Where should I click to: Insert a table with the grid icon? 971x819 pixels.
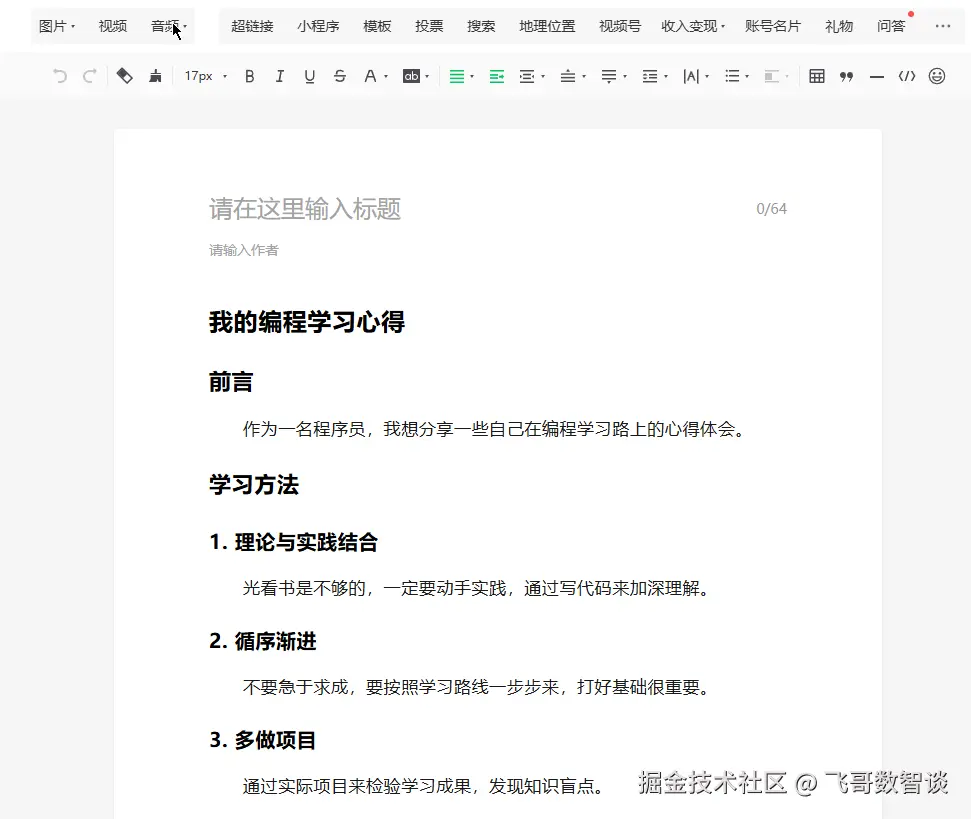pos(817,76)
